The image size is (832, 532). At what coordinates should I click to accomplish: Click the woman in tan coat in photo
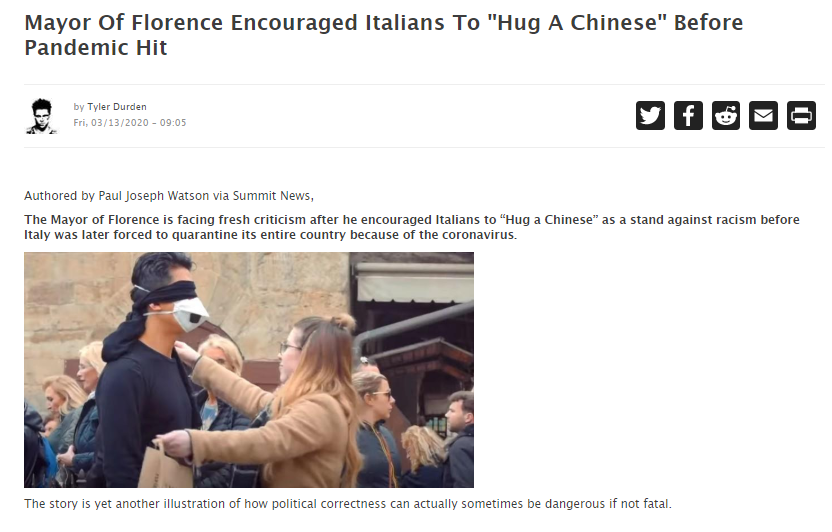(x=297, y=408)
